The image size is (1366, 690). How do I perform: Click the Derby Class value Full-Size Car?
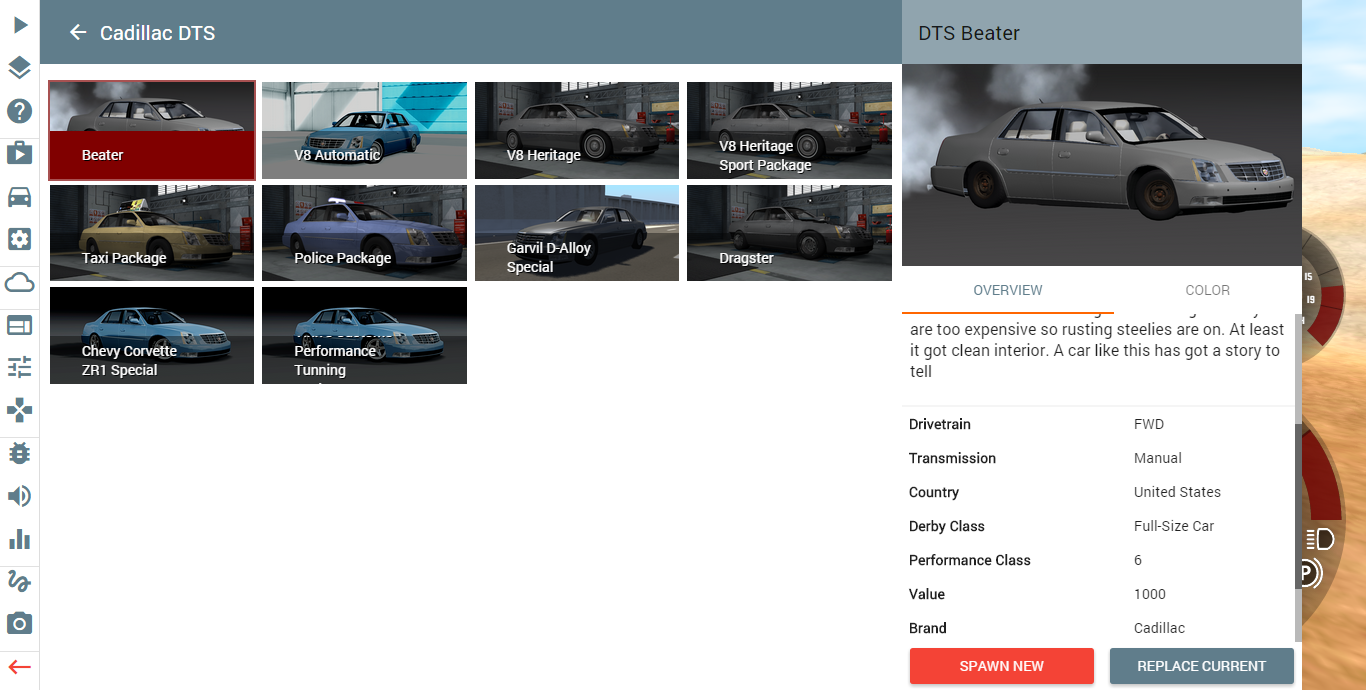pos(1174,526)
